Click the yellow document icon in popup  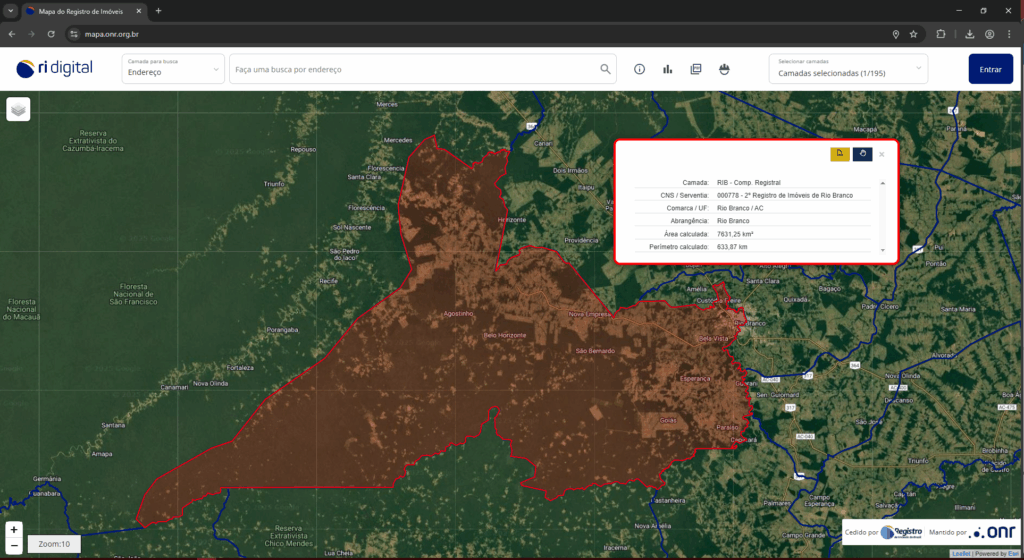839,154
